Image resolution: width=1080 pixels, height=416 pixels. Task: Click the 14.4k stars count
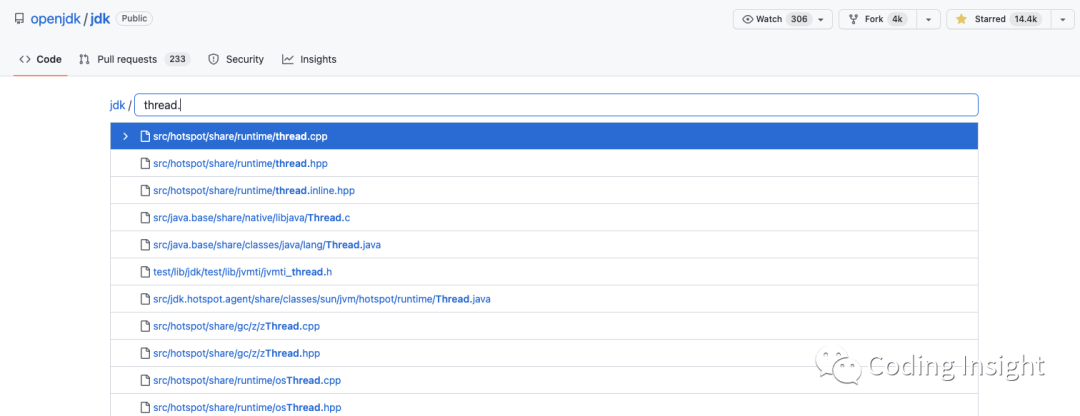[1026, 19]
